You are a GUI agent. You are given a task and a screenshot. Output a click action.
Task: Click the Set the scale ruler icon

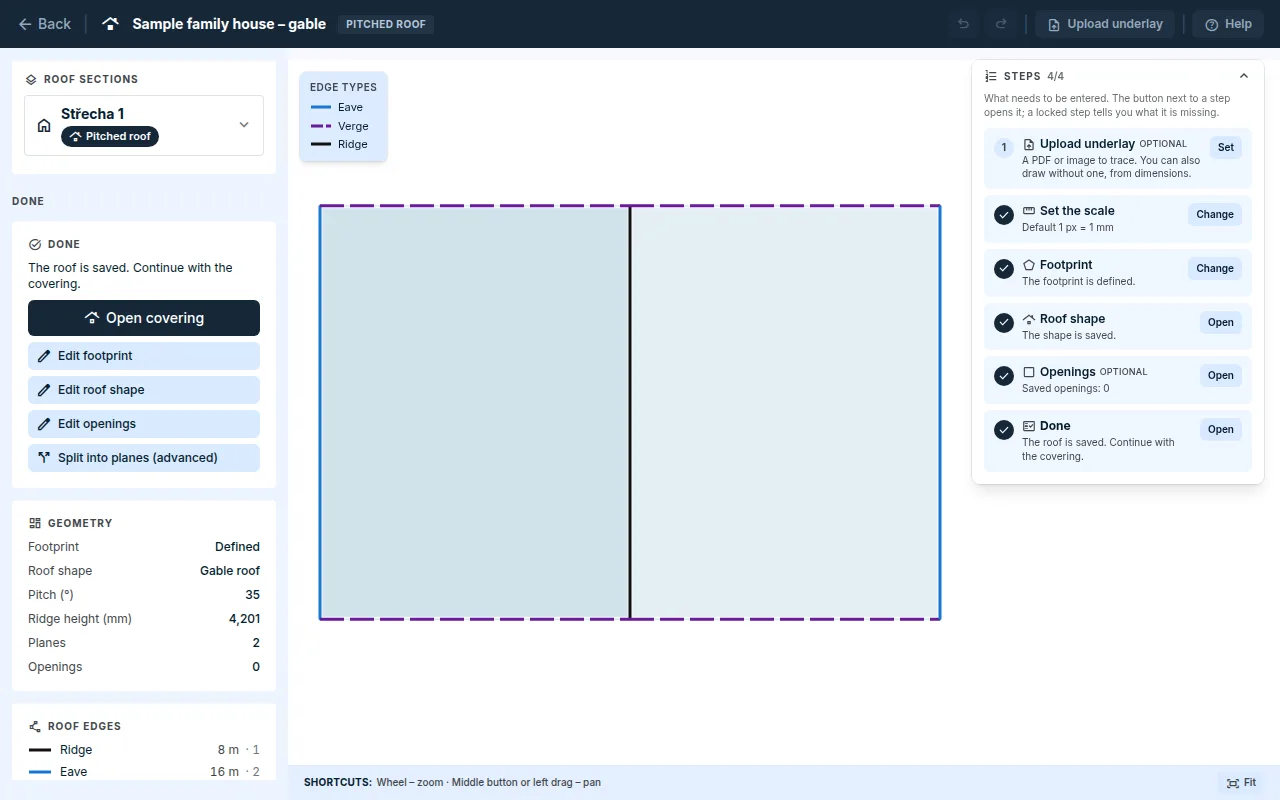tap(1029, 211)
